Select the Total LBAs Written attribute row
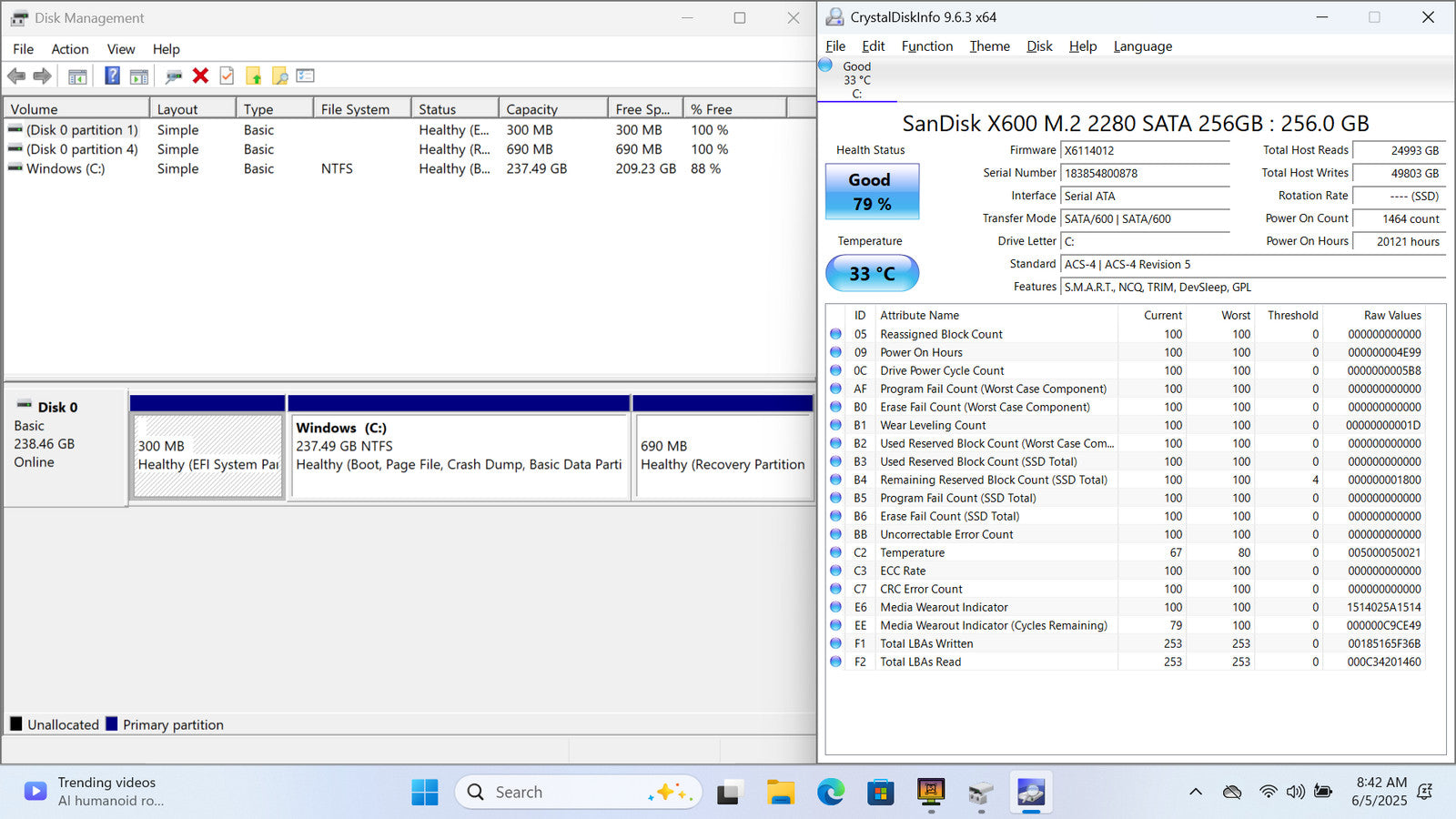 point(1125,643)
